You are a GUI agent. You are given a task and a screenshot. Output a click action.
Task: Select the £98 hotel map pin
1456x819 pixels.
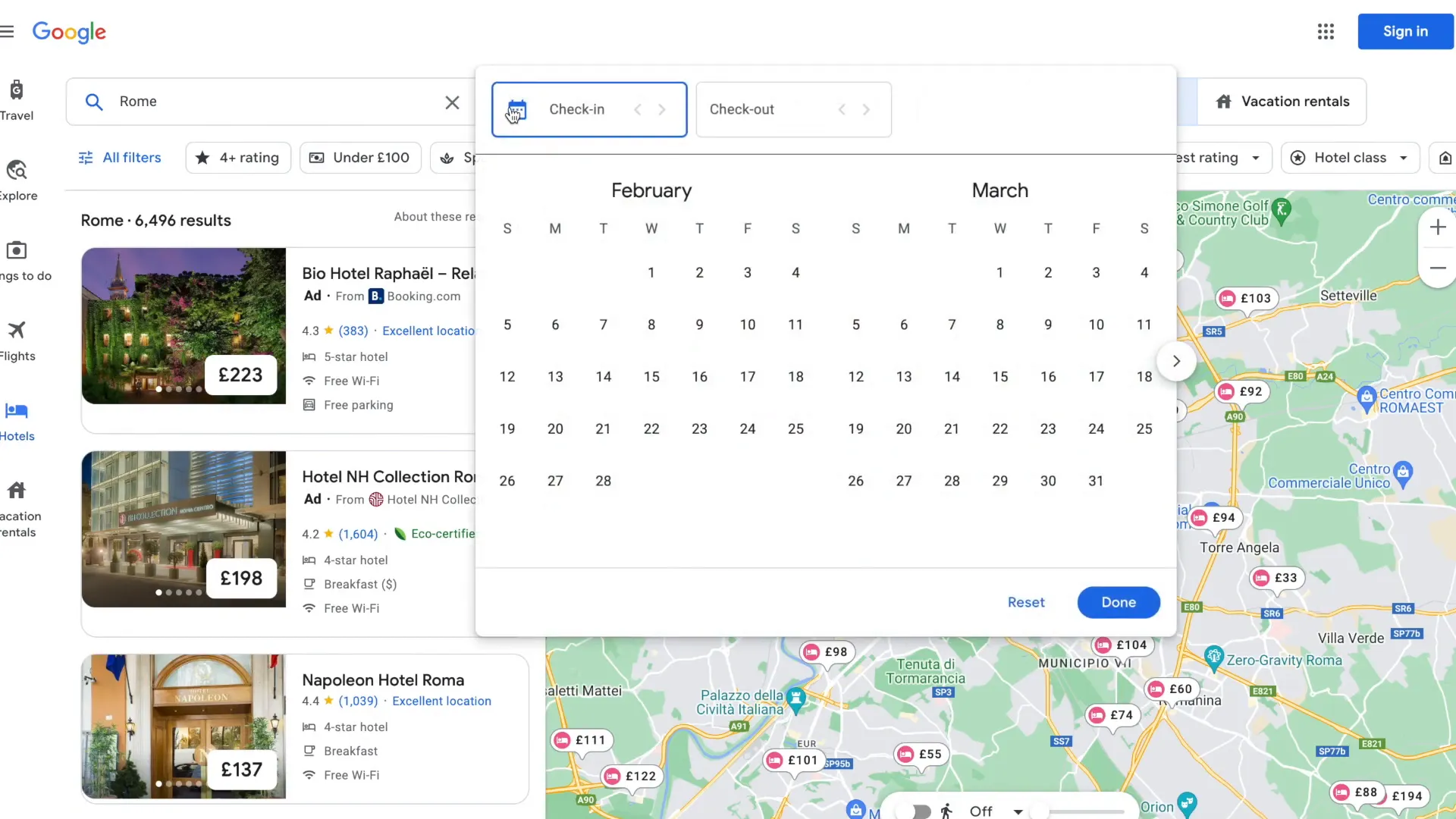[827, 652]
